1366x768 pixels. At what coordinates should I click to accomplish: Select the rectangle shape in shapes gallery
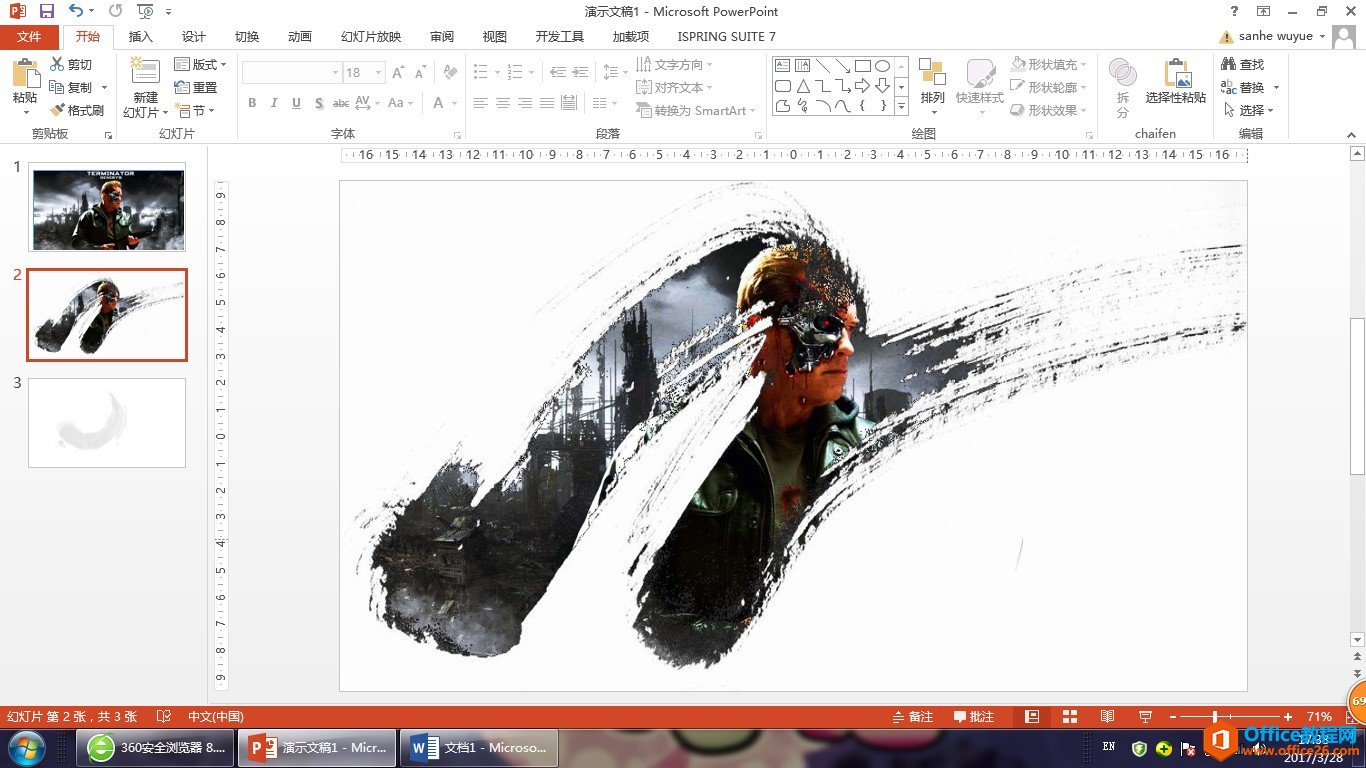pos(862,66)
